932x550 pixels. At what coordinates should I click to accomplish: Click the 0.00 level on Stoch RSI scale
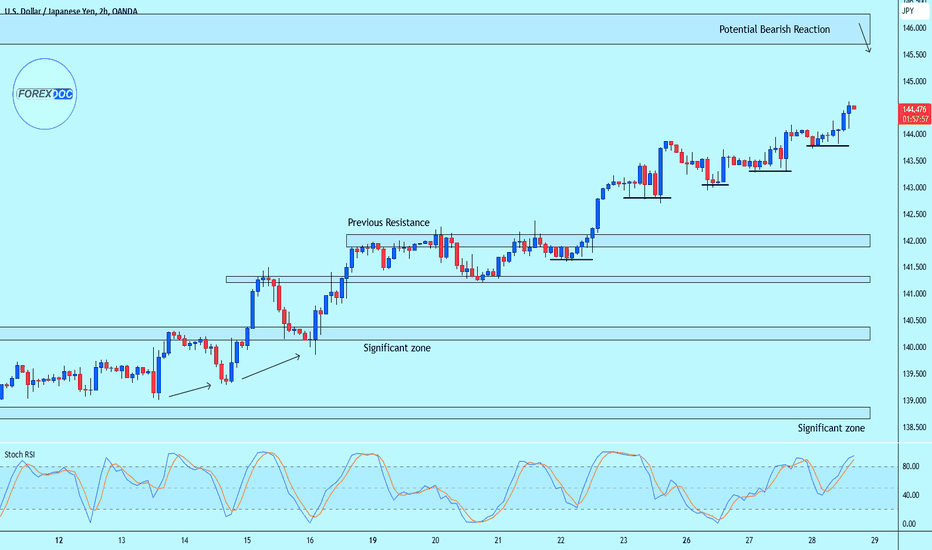909,524
